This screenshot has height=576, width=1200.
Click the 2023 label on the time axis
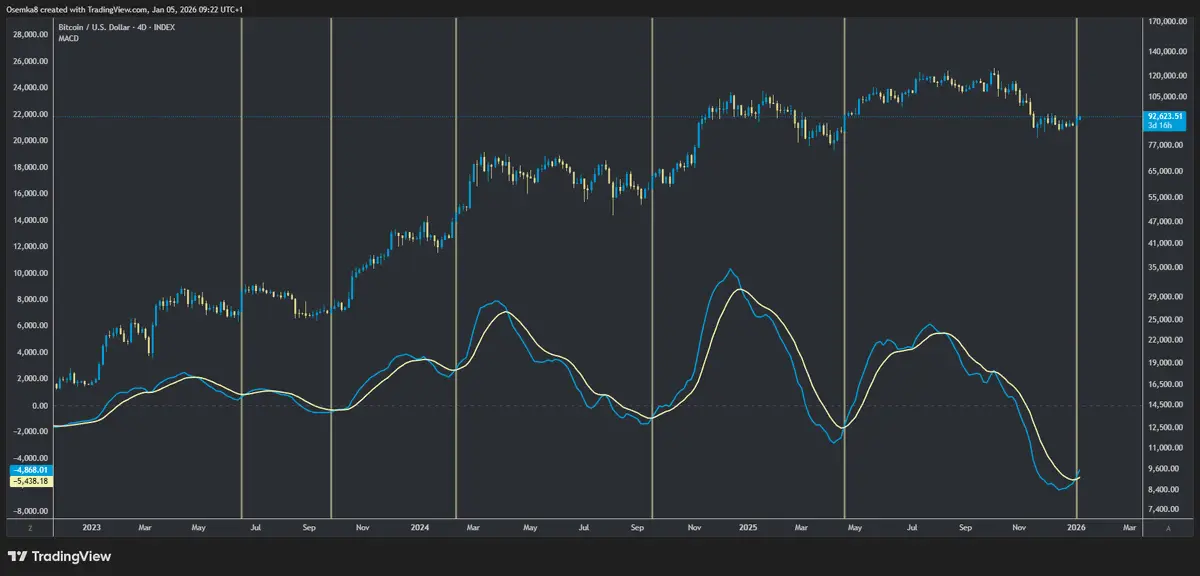[x=92, y=526]
